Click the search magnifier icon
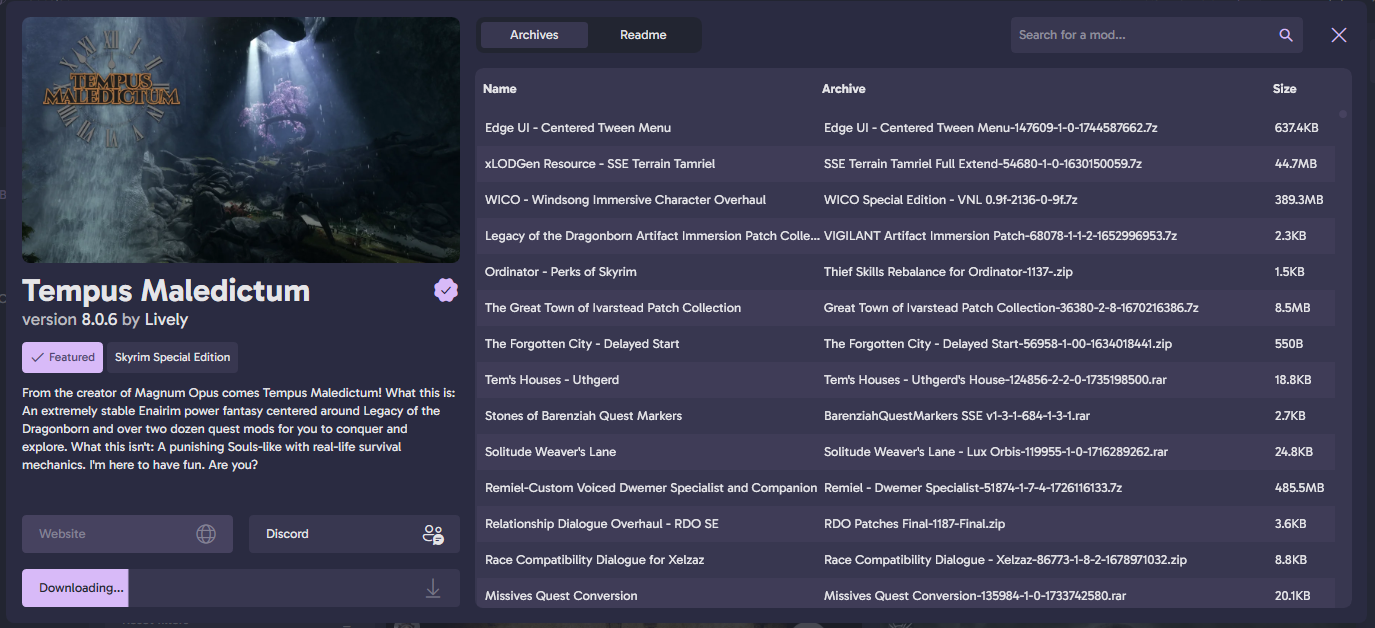This screenshot has width=1375, height=628. [x=1286, y=35]
